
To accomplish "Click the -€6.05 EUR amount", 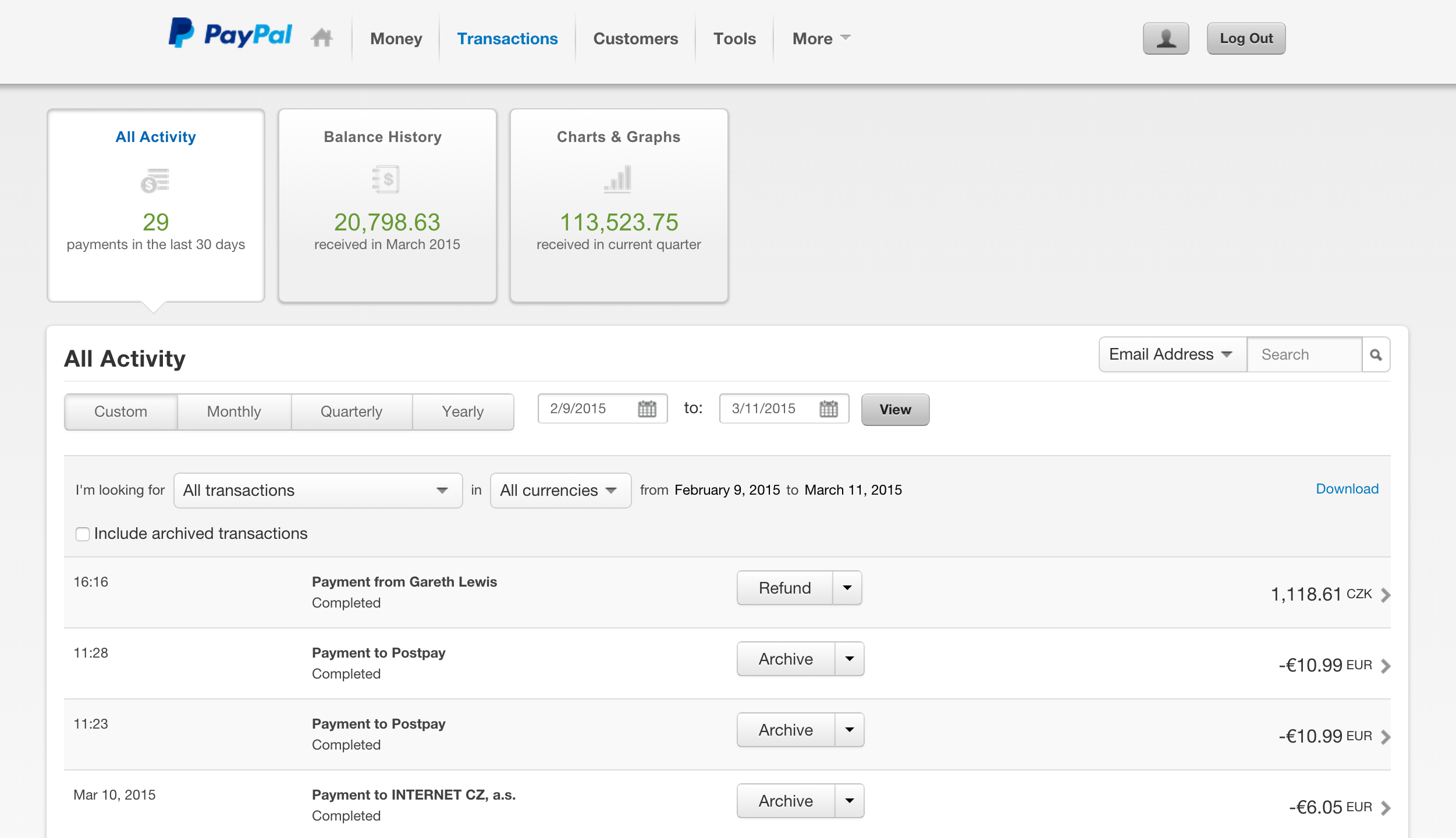I will click(1330, 807).
